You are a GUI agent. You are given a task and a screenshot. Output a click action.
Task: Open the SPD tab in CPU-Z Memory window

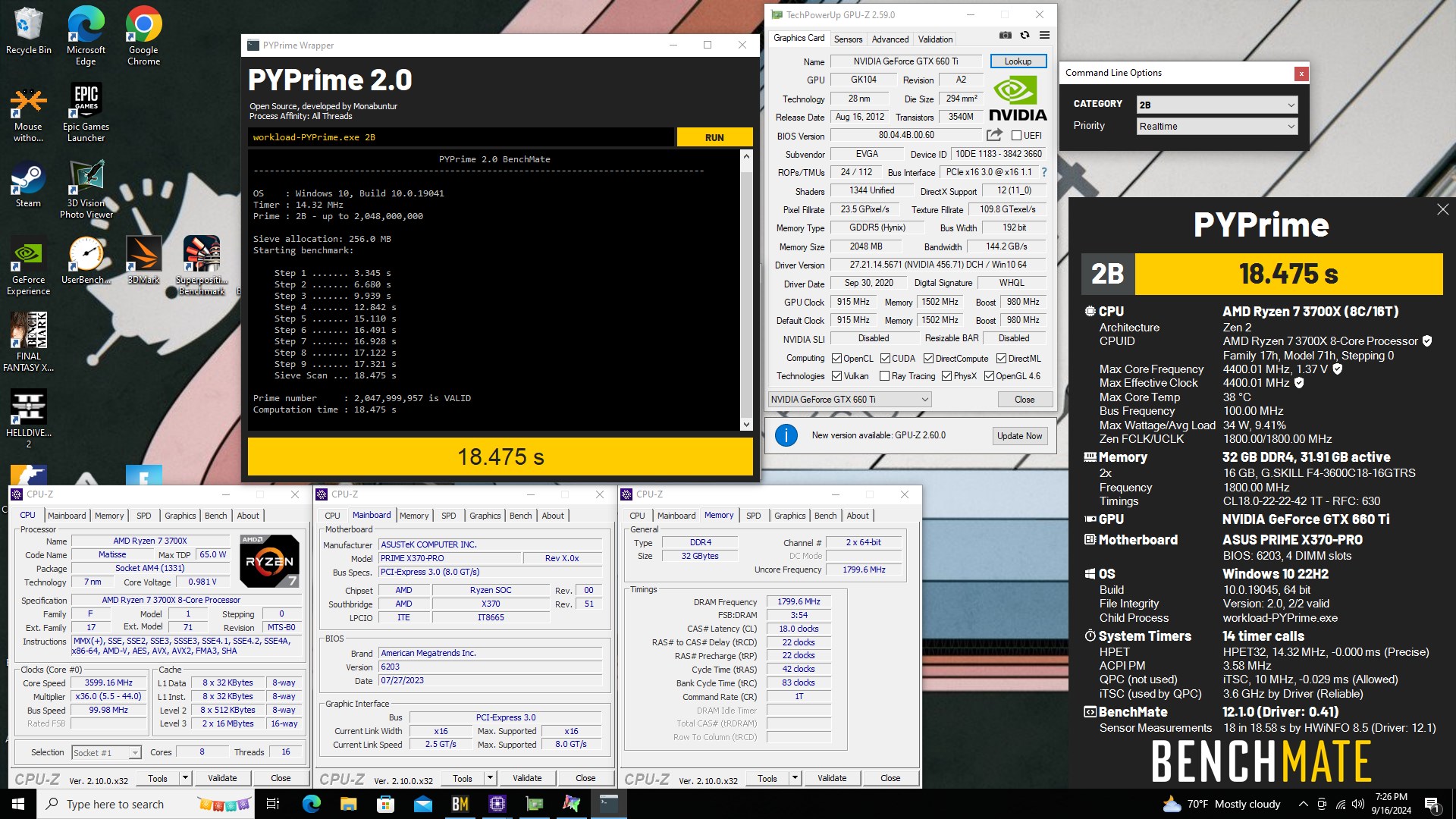[x=753, y=516]
